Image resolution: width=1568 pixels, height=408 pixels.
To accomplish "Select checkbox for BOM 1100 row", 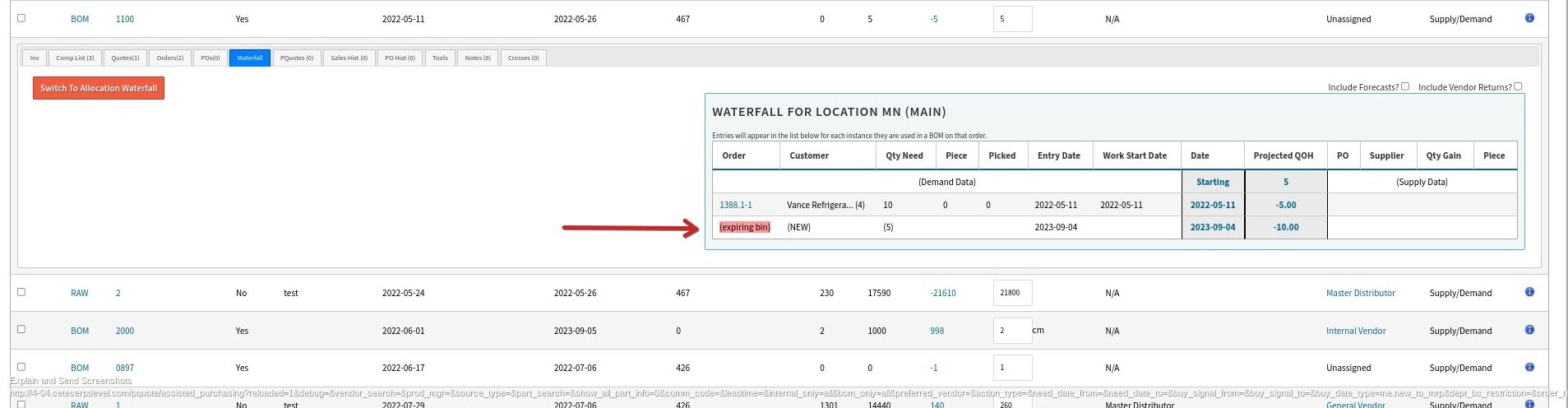I will point(21,18).
